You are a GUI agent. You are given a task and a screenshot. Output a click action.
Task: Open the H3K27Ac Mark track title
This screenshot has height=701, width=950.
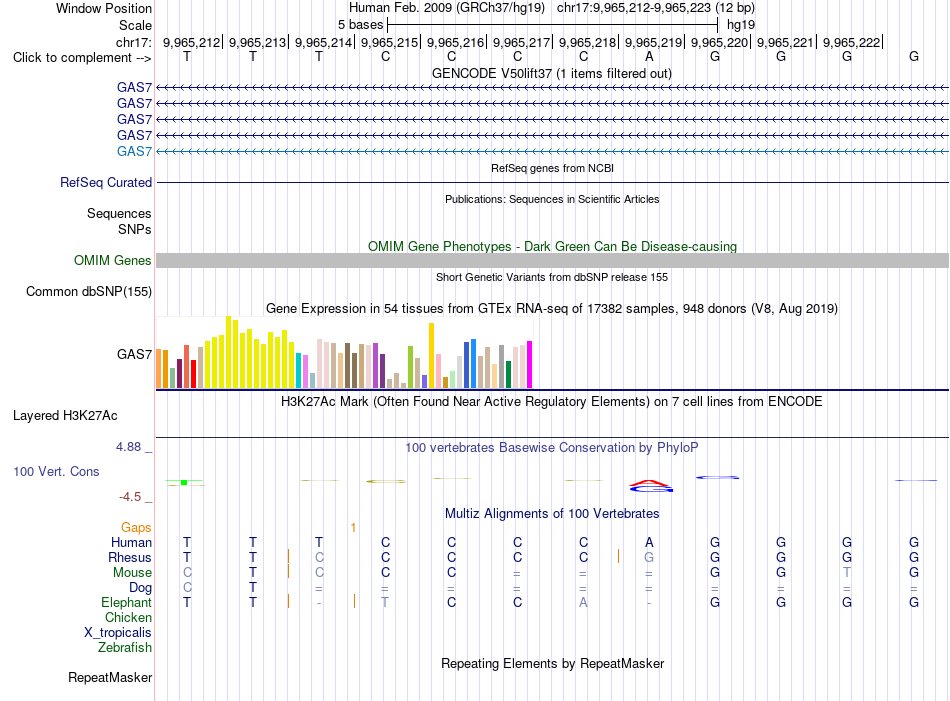(552, 402)
